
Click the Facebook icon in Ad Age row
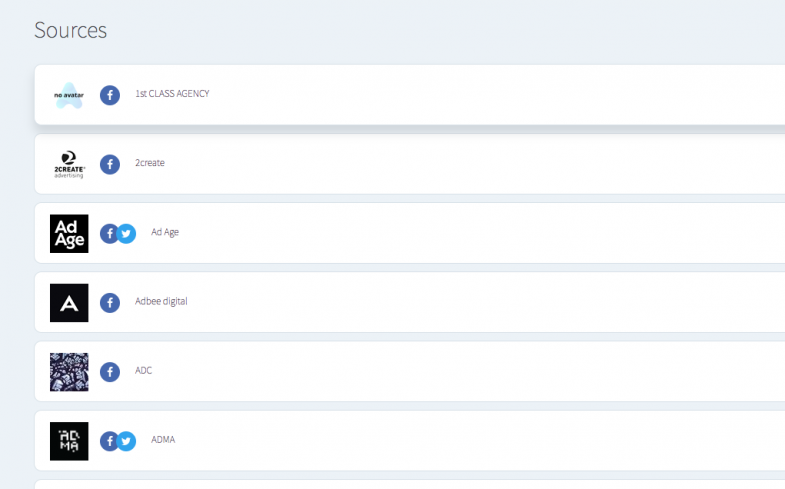(108, 234)
